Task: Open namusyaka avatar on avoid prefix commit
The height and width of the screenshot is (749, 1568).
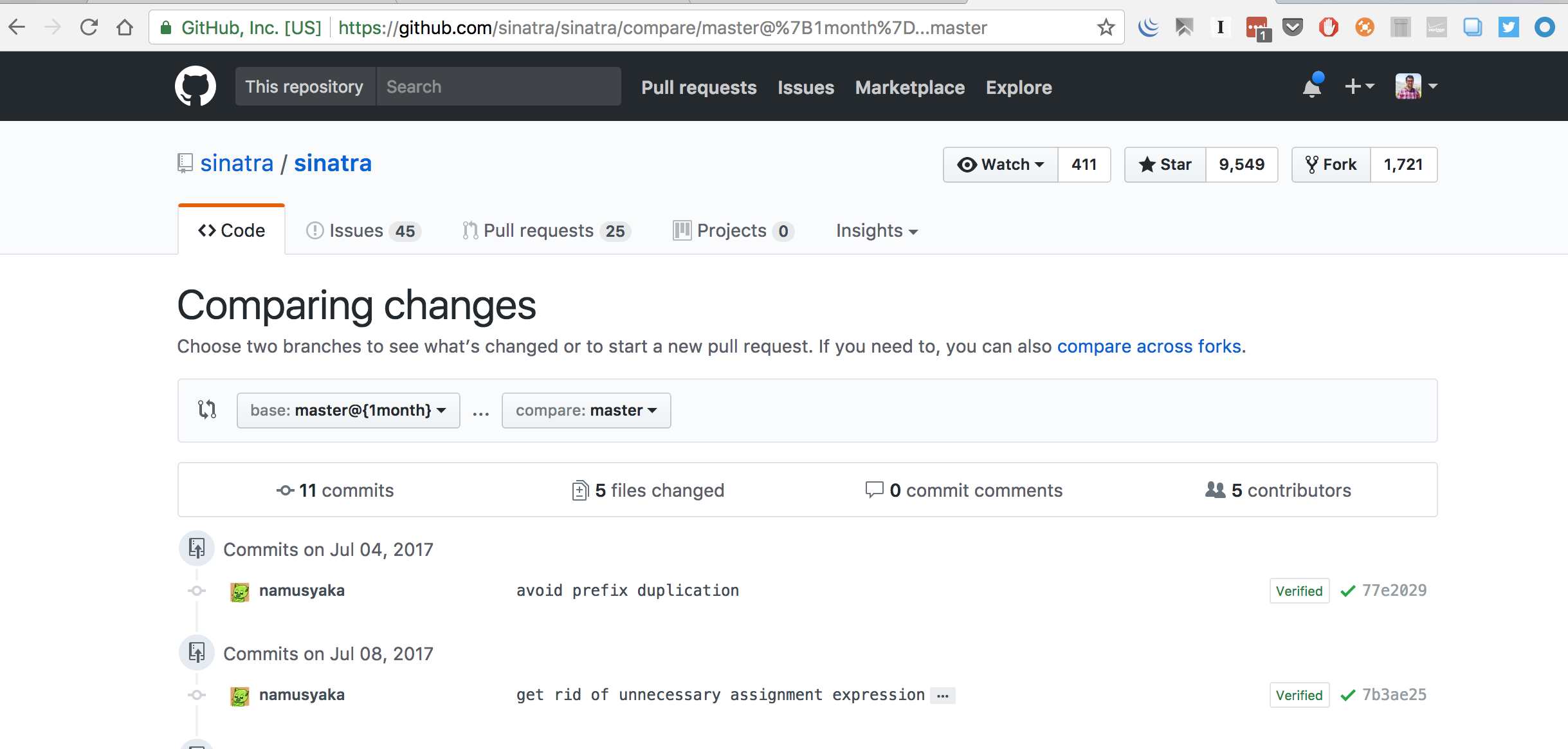Action: click(x=240, y=591)
